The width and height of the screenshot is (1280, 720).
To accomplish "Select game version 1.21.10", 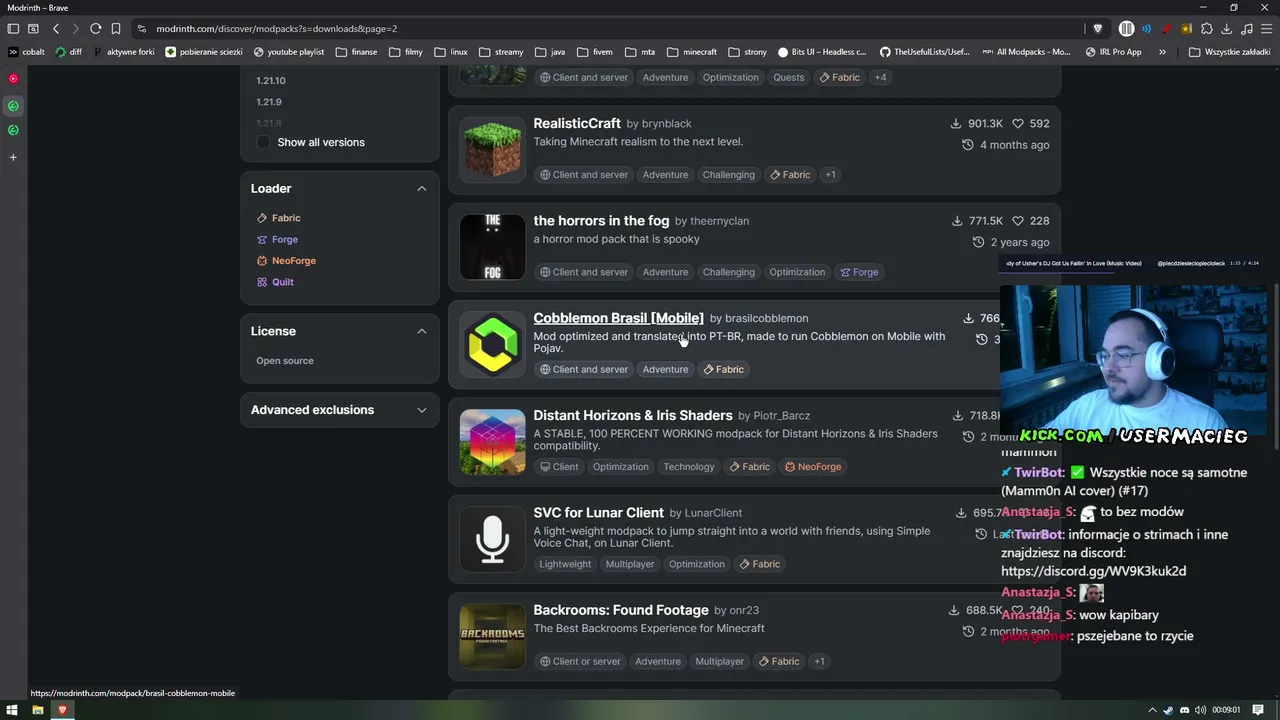I will [271, 81].
